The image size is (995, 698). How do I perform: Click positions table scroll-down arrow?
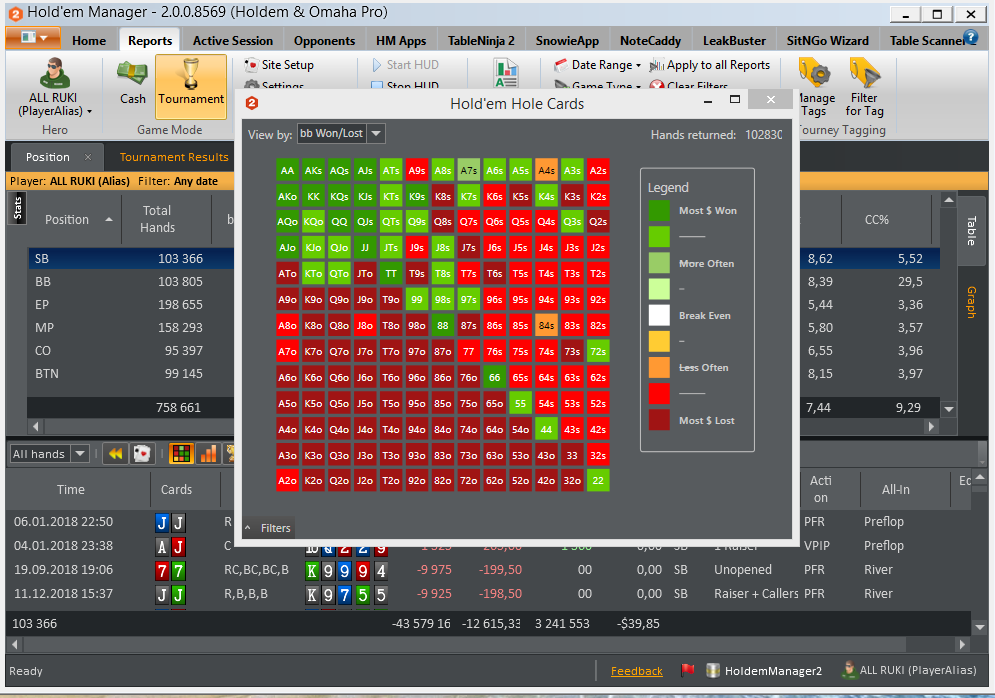949,409
